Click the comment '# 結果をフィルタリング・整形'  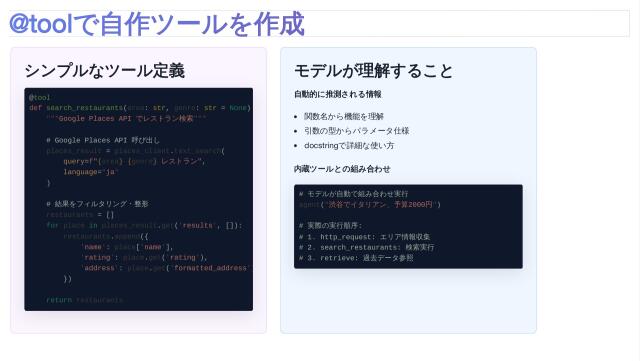tap(97, 204)
